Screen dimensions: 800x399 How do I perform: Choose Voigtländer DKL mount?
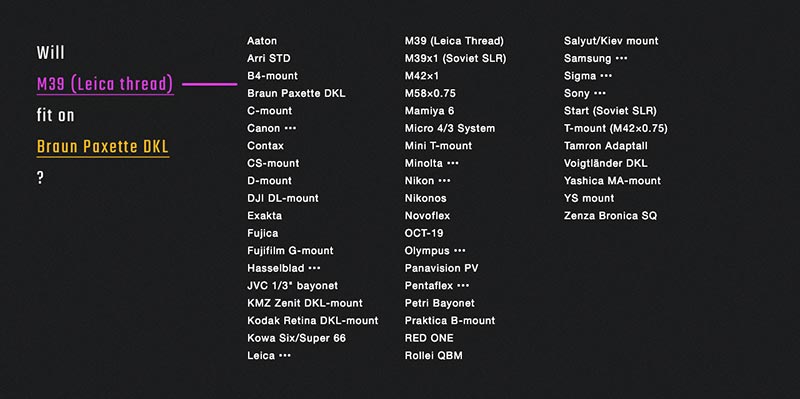click(606, 163)
